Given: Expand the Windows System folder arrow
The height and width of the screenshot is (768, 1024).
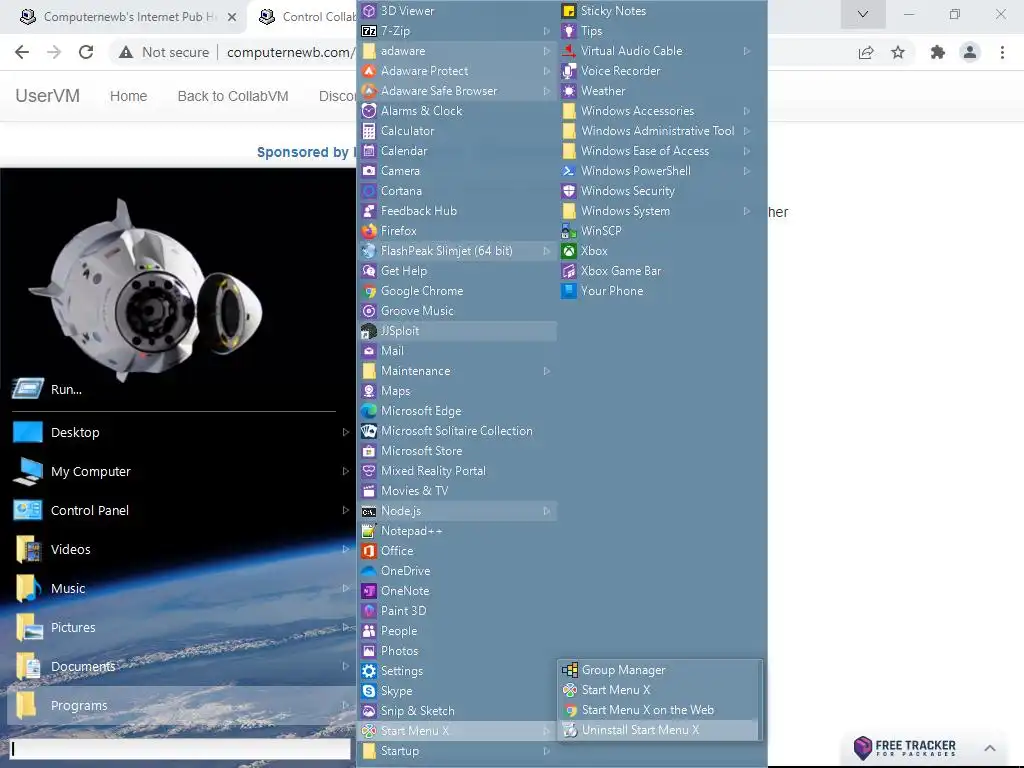Looking at the screenshot, I should pyautogui.click(x=746, y=211).
